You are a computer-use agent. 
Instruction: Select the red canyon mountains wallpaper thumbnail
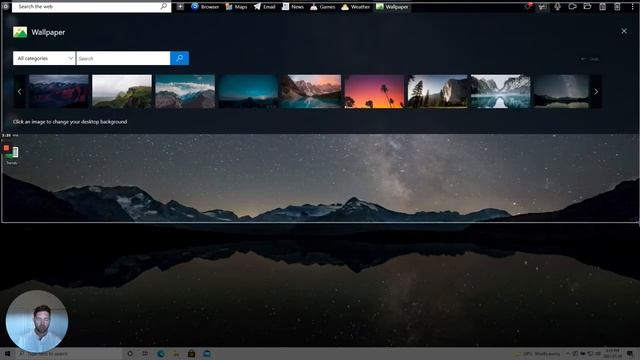(59, 91)
